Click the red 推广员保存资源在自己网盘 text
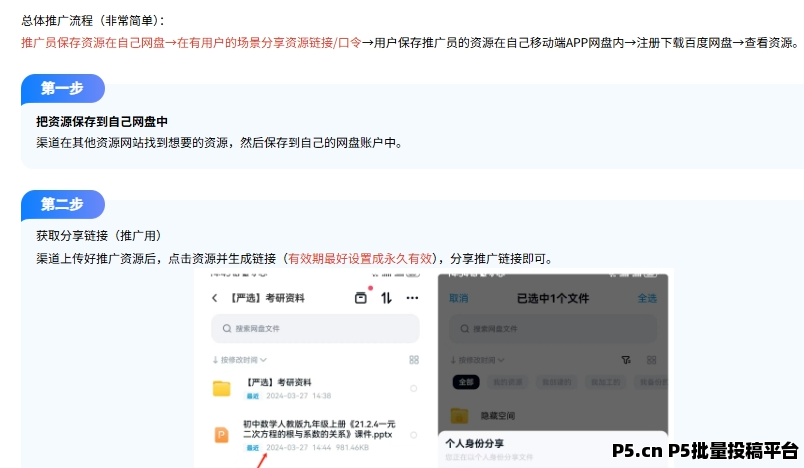 [x=93, y=43]
